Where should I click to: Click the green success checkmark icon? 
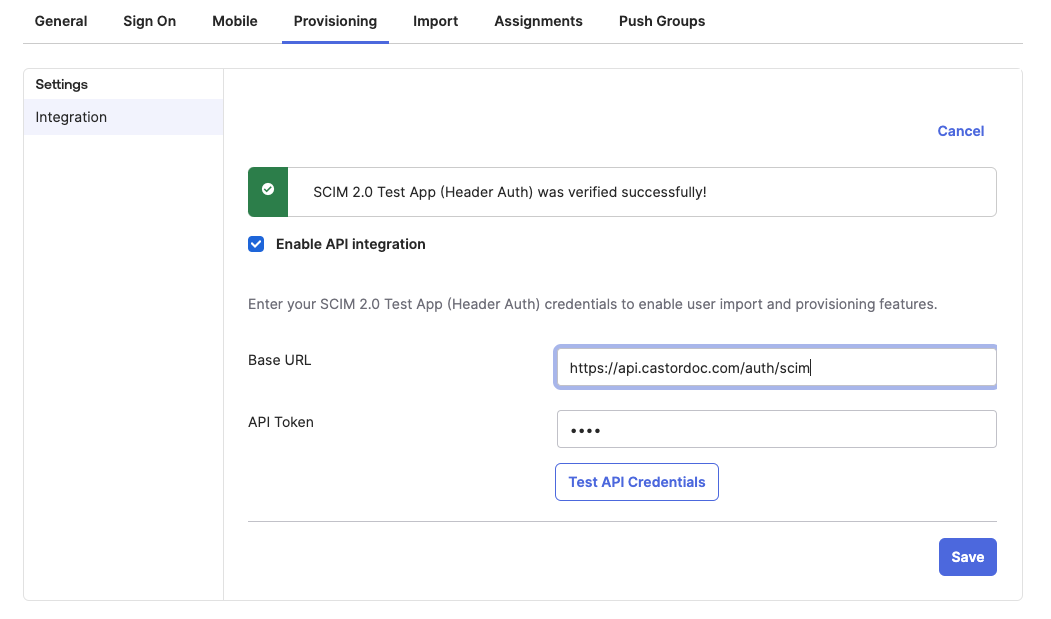point(268,190)
